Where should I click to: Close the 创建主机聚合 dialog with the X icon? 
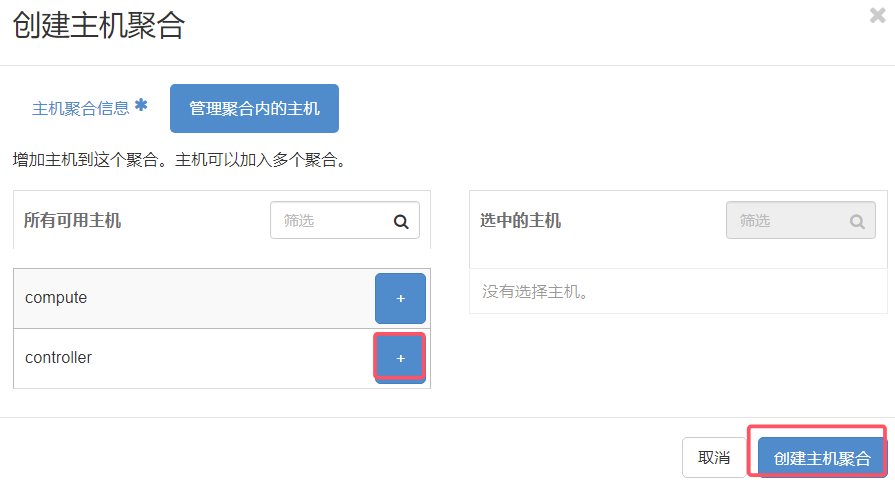tap(877, 15)
